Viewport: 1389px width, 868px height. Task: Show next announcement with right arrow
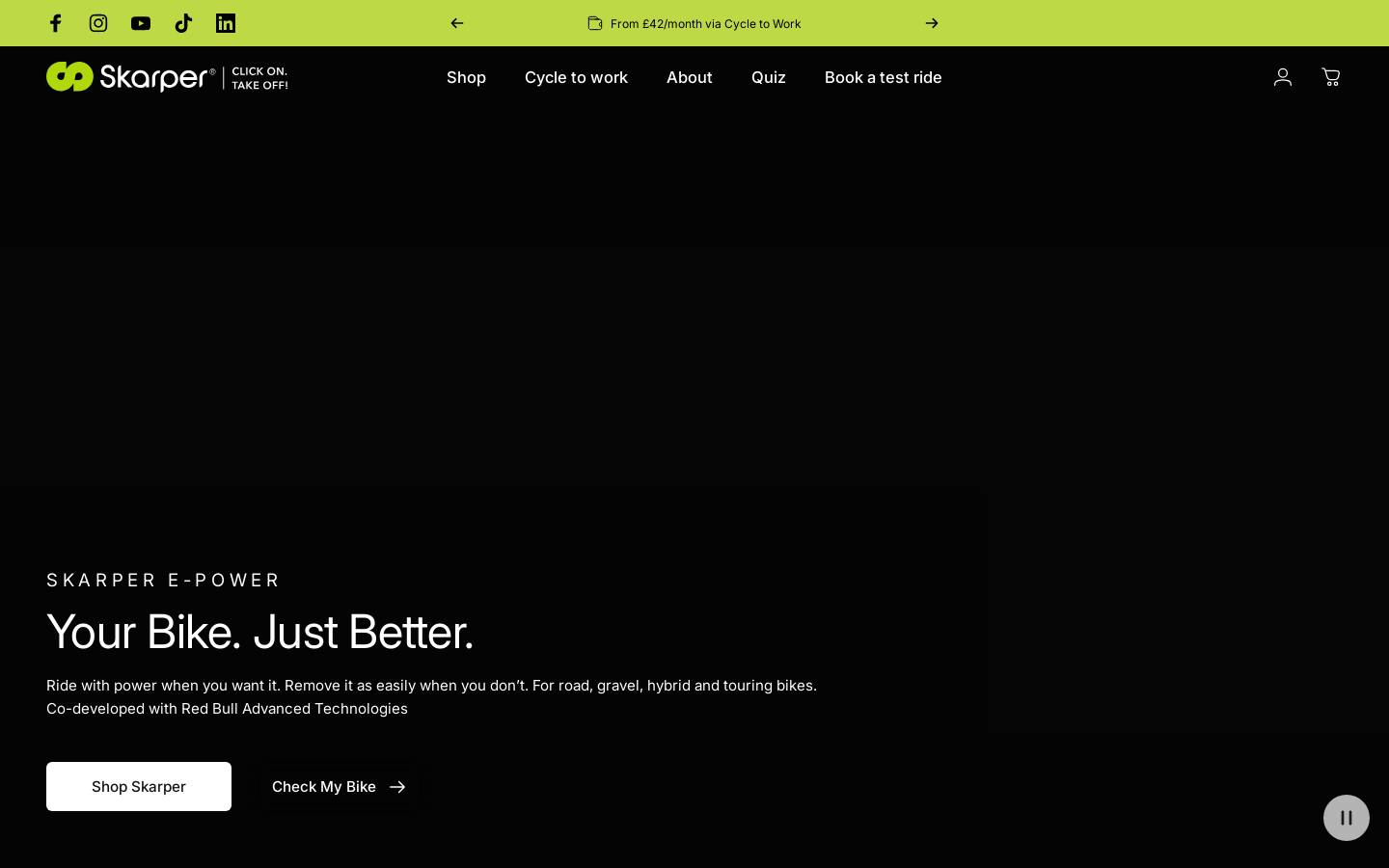coord(932,23)
